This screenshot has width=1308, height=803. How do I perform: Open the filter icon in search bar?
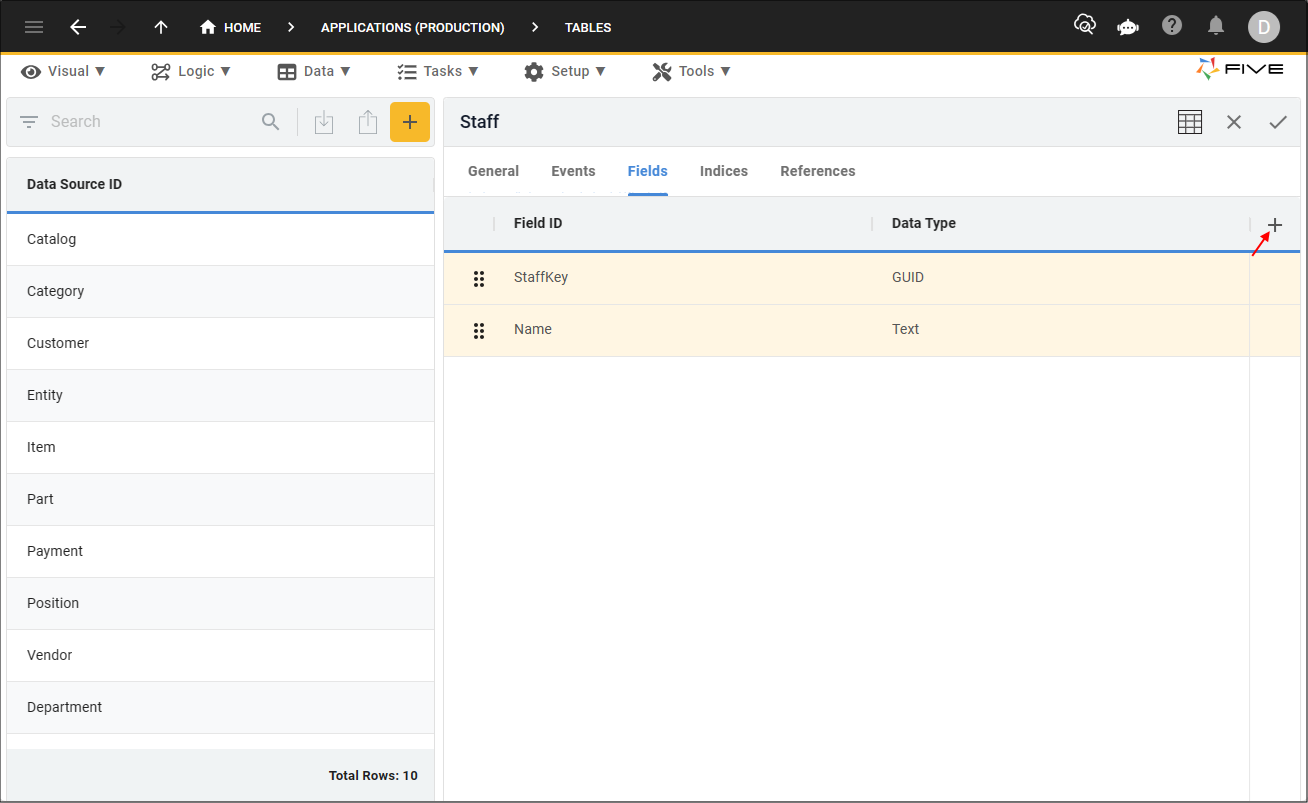(29, 122)
